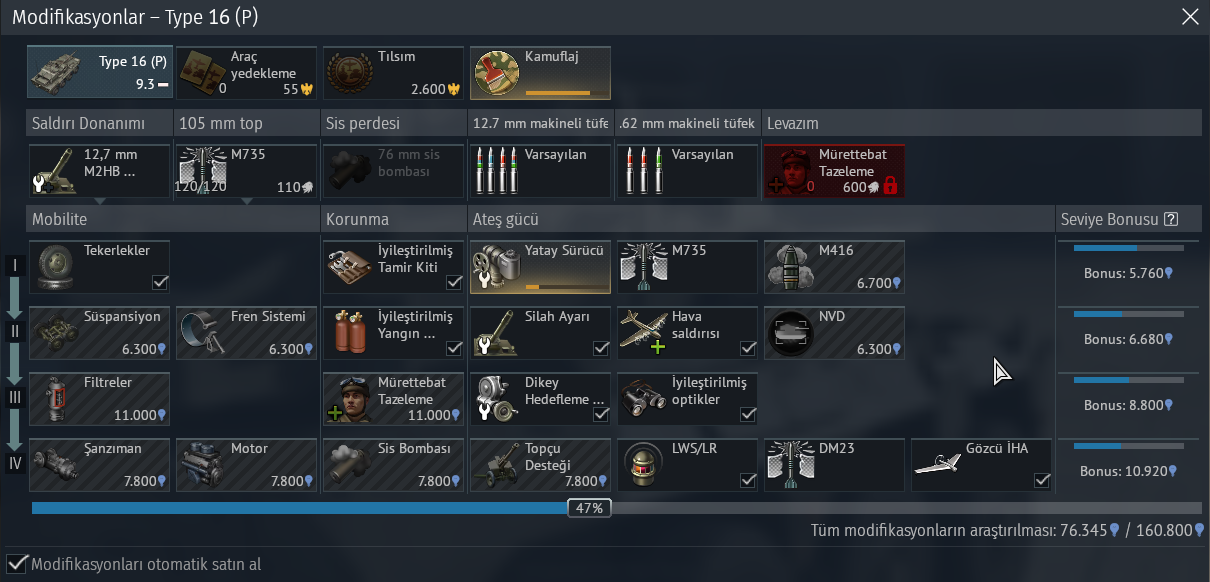Toggle Modifikasyonları otomatik satın al checkbox
Screen dimensions: 1210x582
click(17, 564)
